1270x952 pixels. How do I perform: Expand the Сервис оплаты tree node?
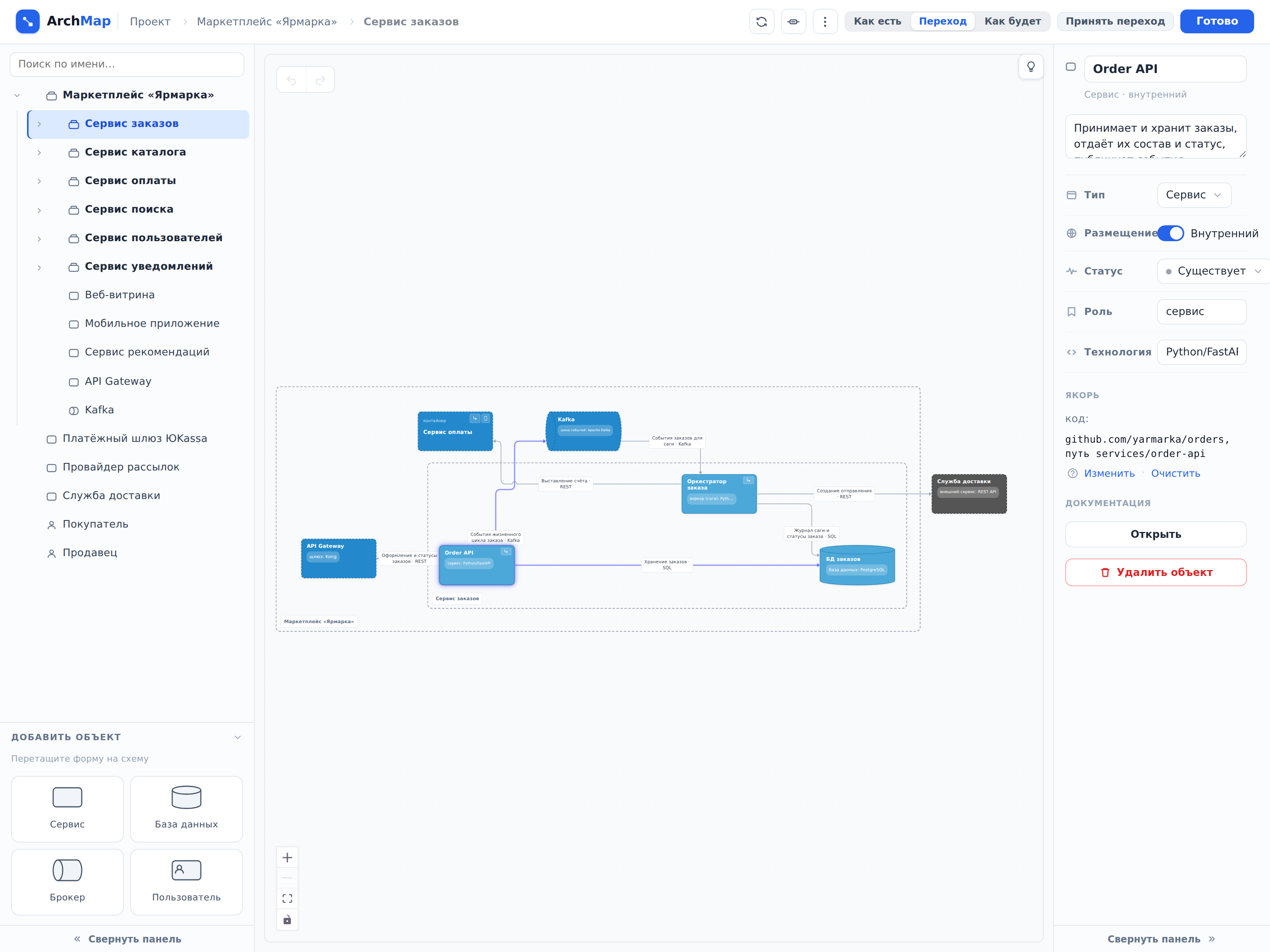(x=39, y=181)
